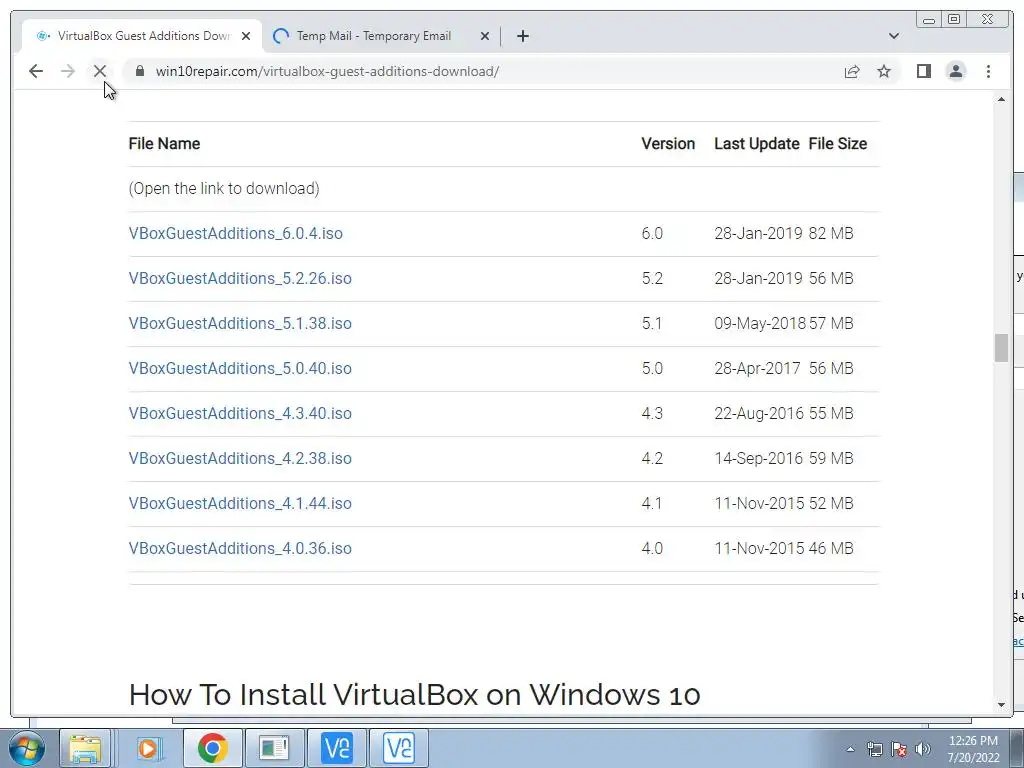This screenshot has width=1024, height=768.
Task: Go back to the previous page
Action: (x=36, y=71)
